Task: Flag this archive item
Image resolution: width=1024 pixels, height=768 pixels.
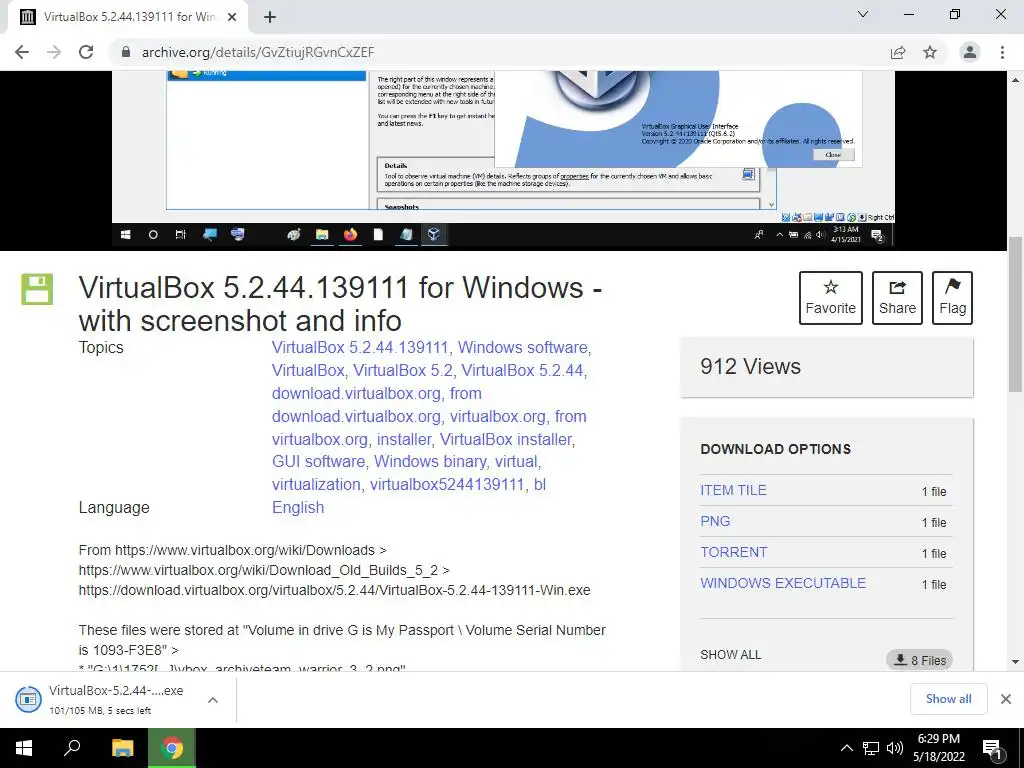Action: point(952,298)
